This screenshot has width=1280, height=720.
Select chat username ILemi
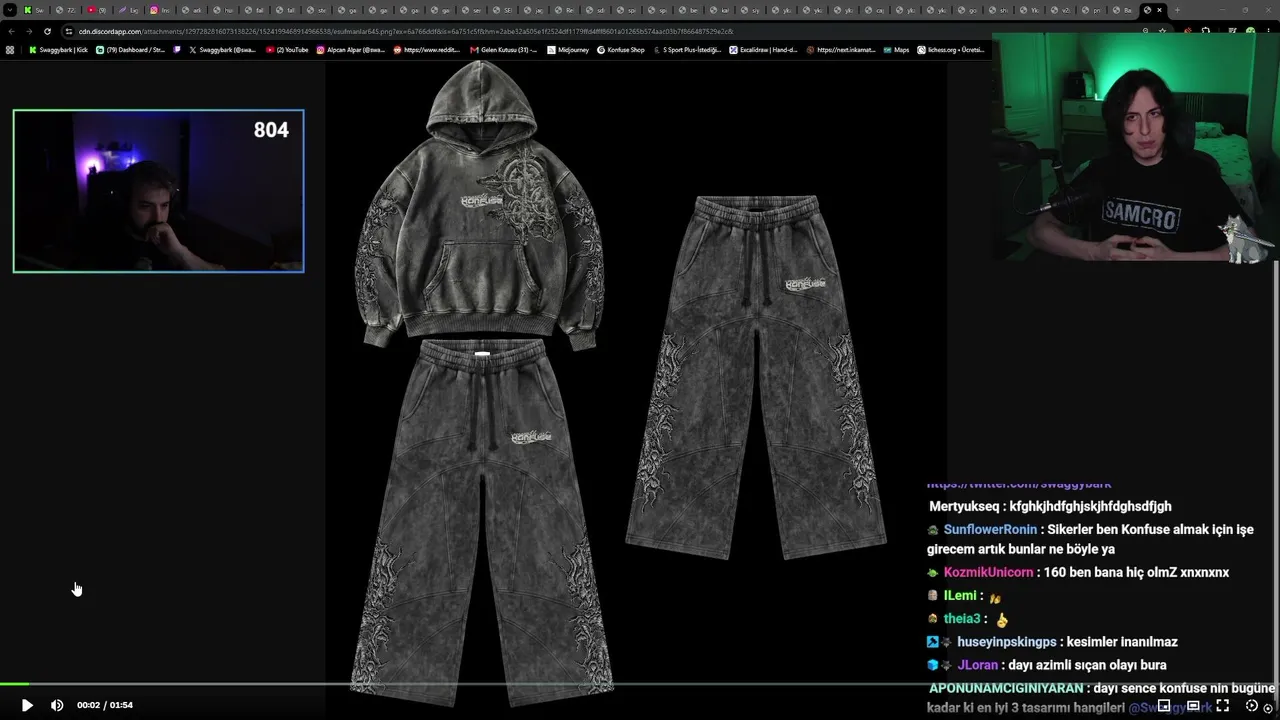click(960, 595)
